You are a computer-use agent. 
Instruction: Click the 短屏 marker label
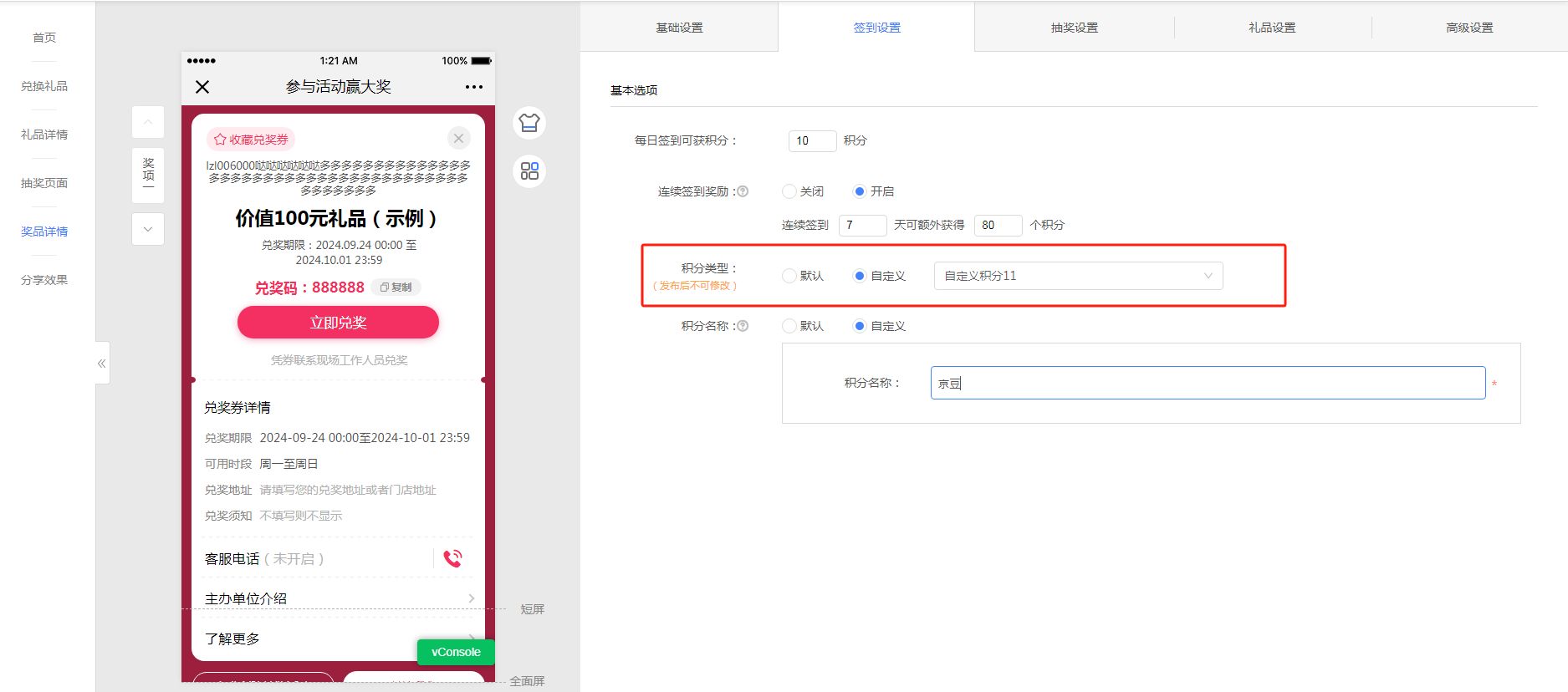tap(532, 609)
